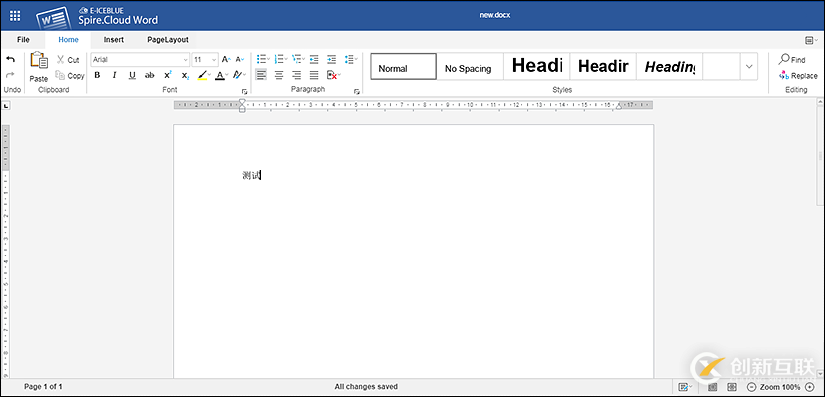Screen dimensions: 825x397
Task: Click the Find search button
Action: click(x=792, y=59)
